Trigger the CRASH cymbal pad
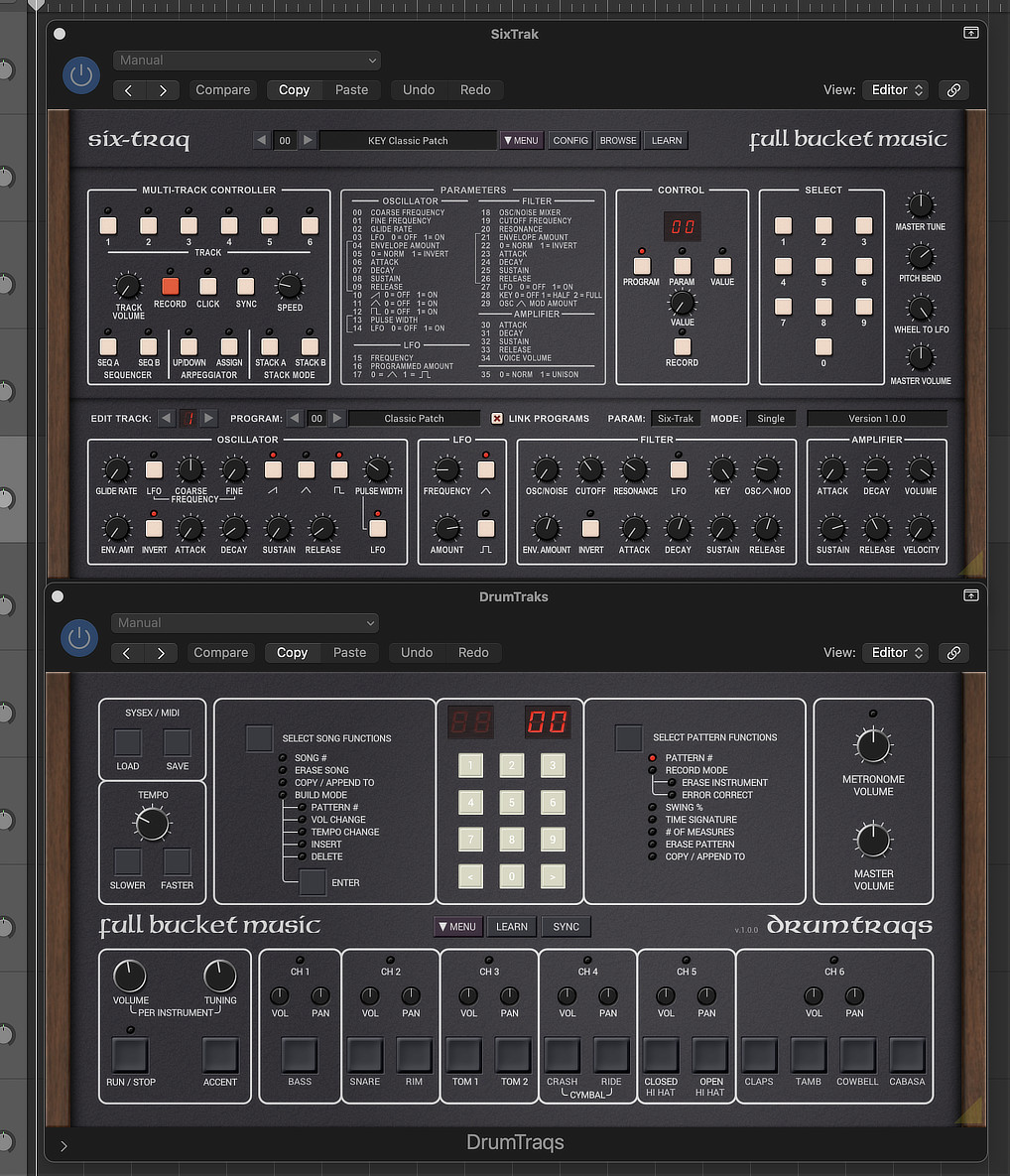Image resolution: width=1010 pixels, height=1176 pixels. click(x=563, y=1055)
